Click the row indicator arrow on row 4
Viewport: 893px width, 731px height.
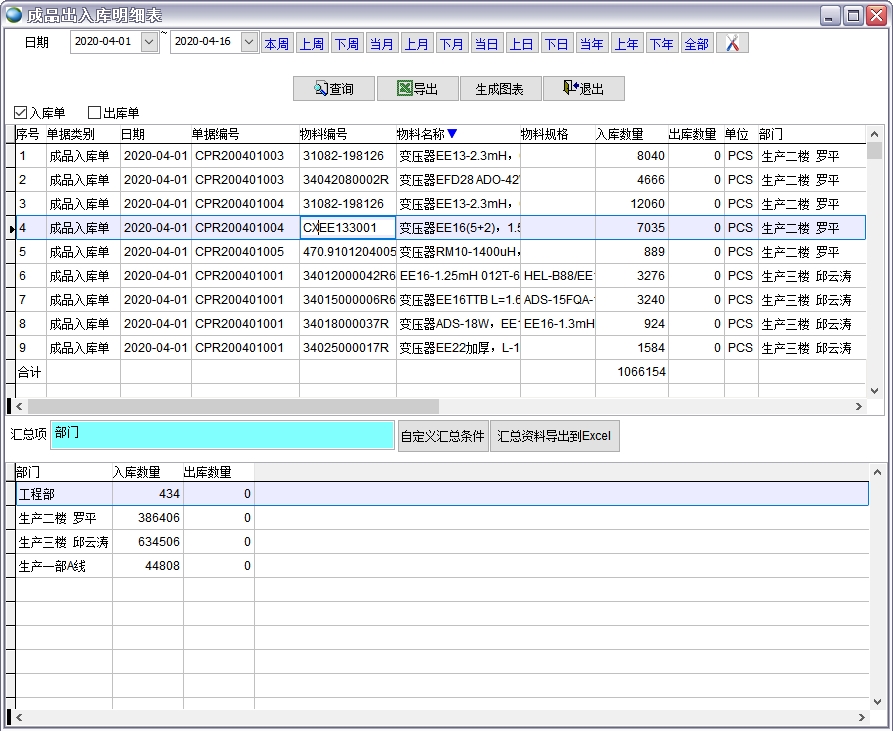[11, 229]
